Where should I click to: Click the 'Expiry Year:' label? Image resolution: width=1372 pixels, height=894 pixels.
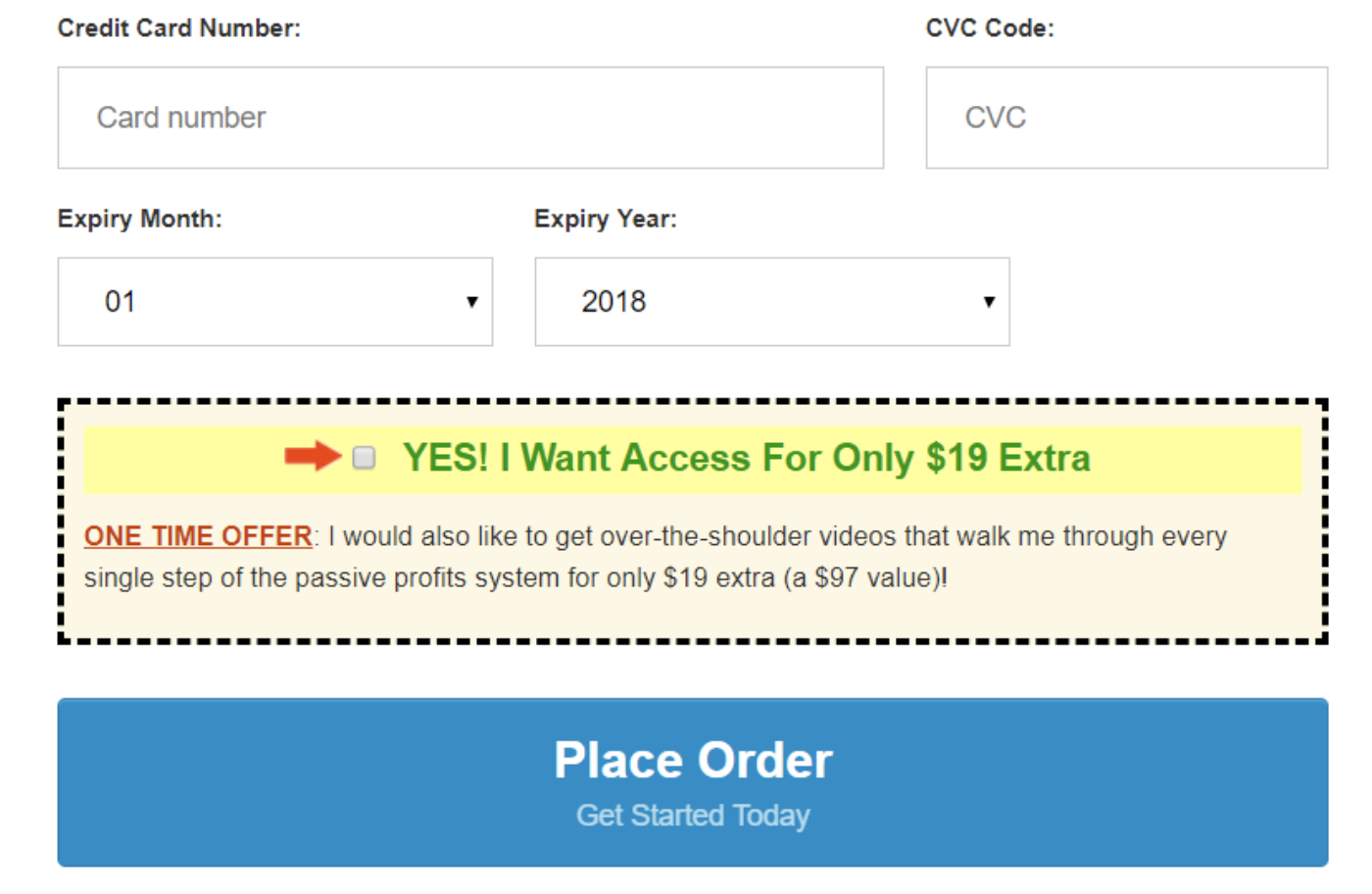(606, 219)
